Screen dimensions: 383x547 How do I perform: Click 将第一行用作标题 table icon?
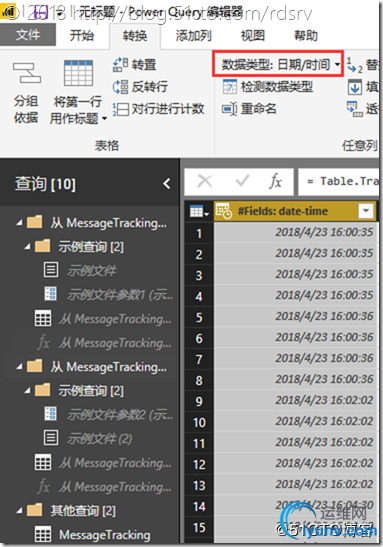coord(78,73)
